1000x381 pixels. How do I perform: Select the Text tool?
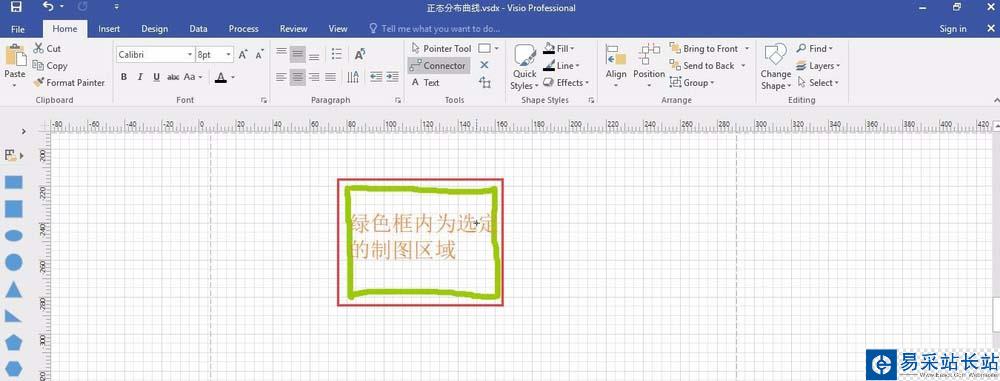coord(425,82)
